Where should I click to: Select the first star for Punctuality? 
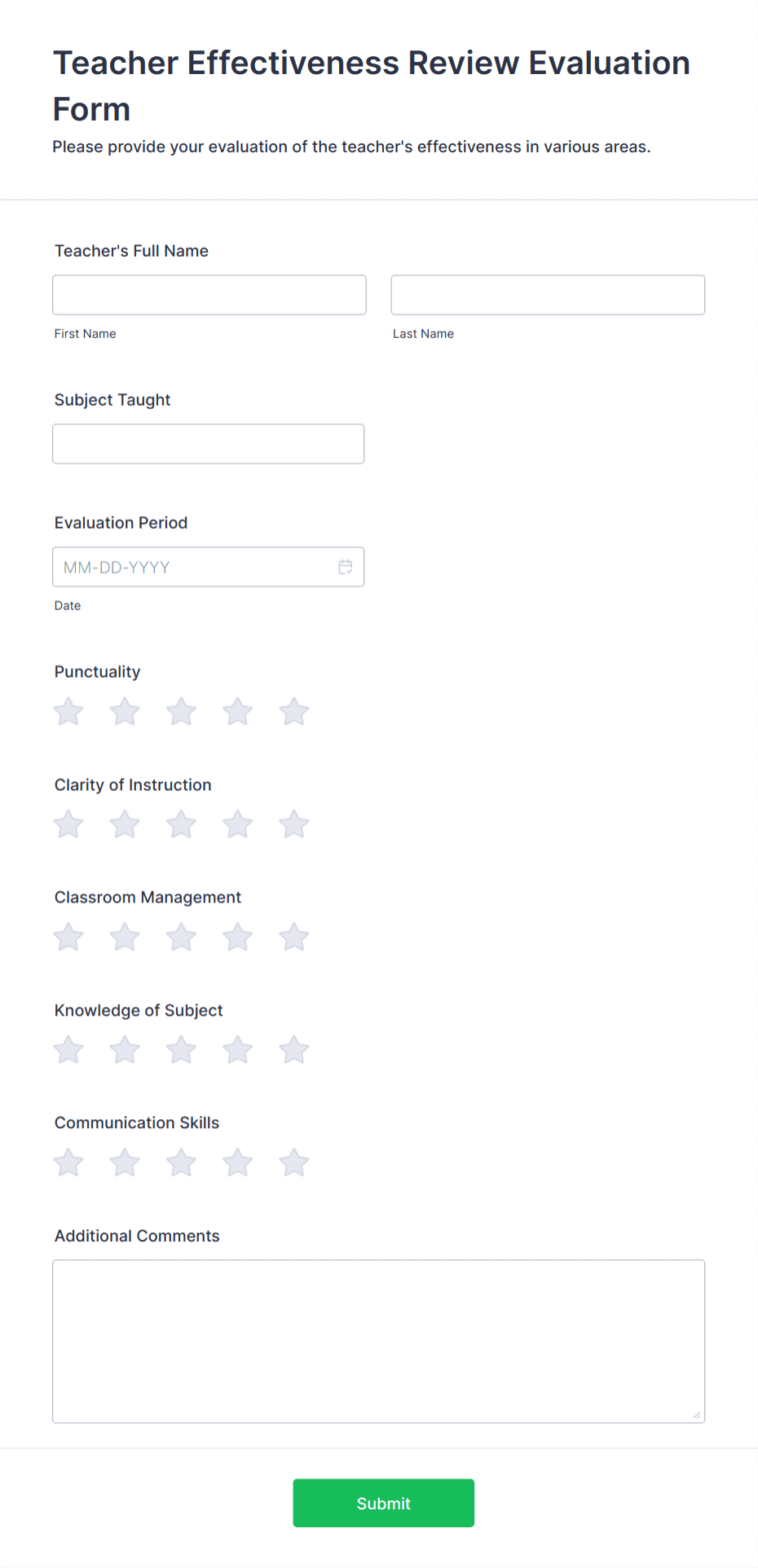click(x=68, y=710)
